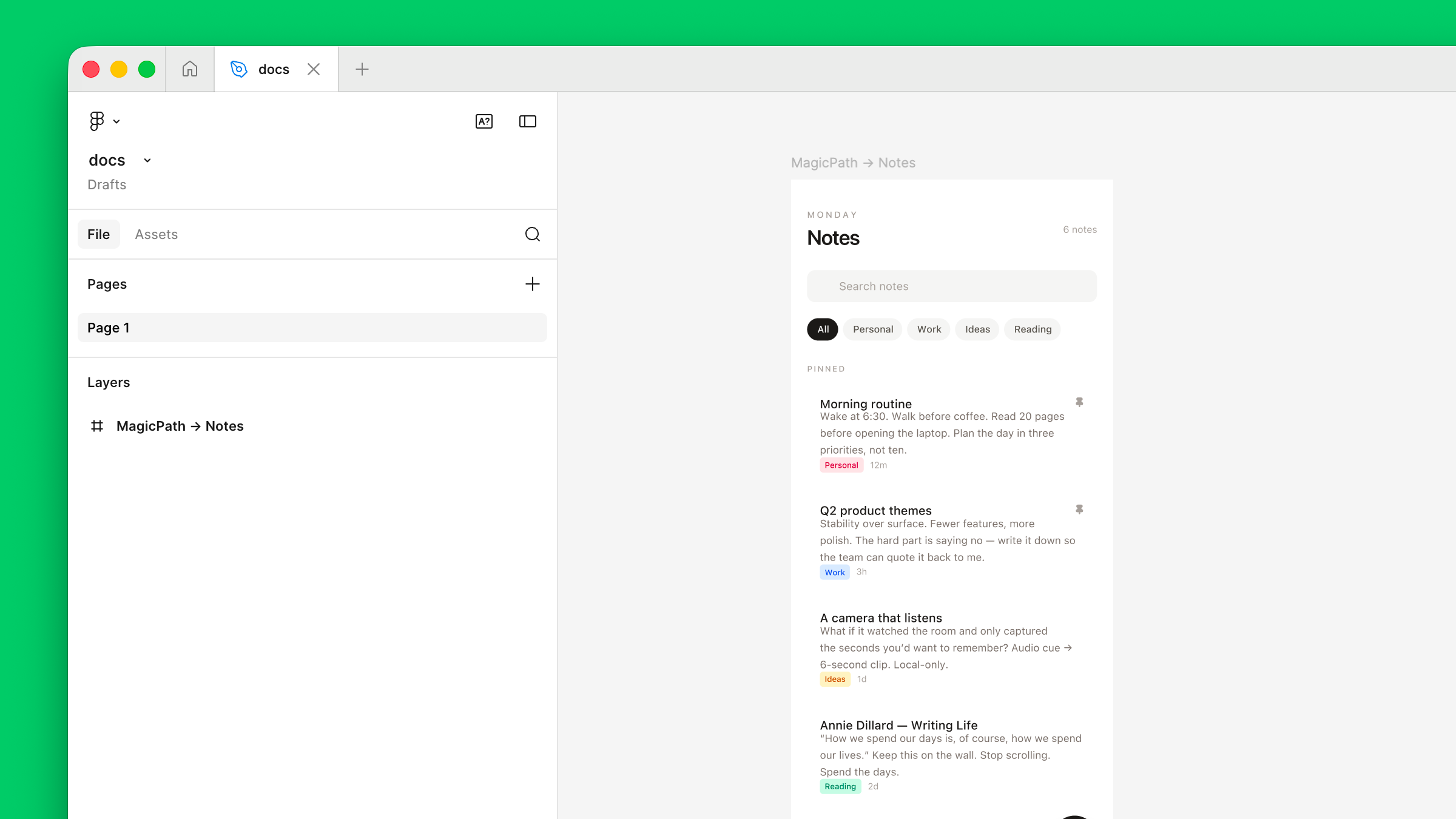Click the blue Work tag on Q2 product themes

[835, 573]
